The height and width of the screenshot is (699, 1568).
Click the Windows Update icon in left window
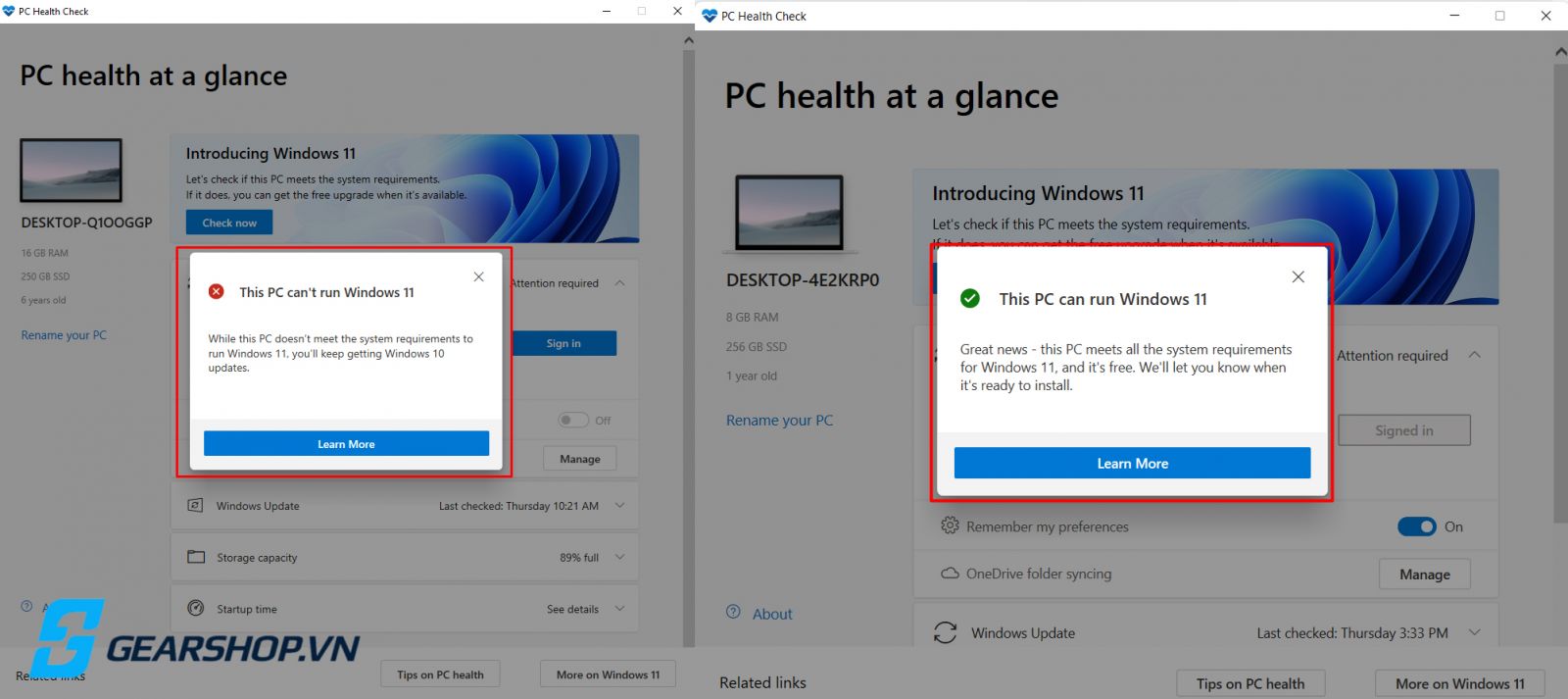[x=195, y=505]
